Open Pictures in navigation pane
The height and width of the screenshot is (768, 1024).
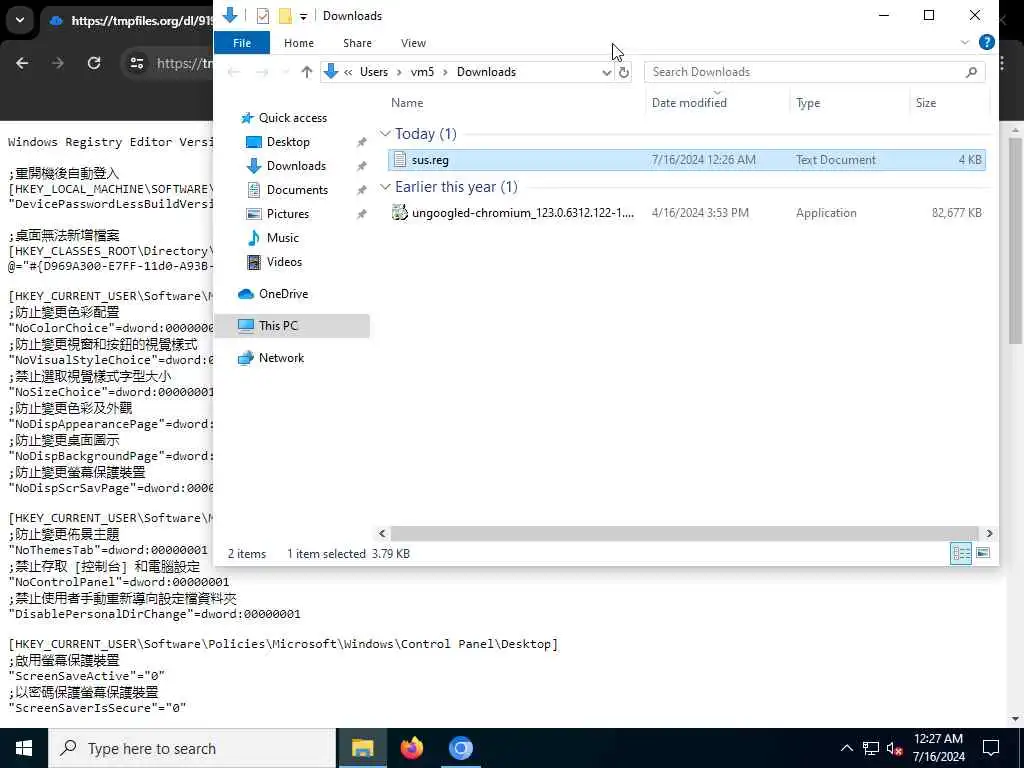[287, 214]
